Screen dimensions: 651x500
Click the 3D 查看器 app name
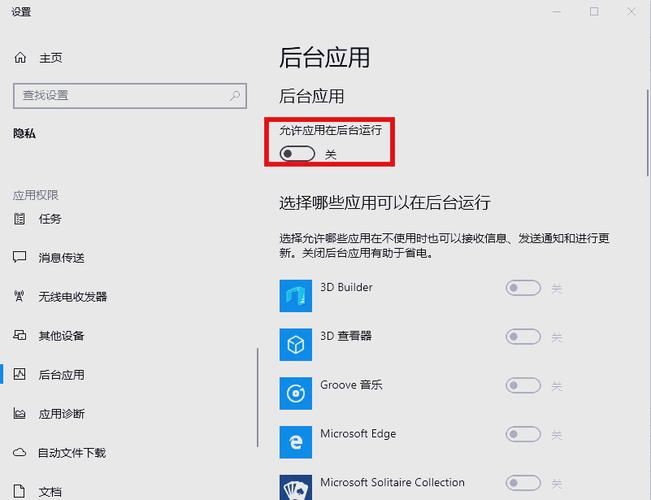coord(346,336)
